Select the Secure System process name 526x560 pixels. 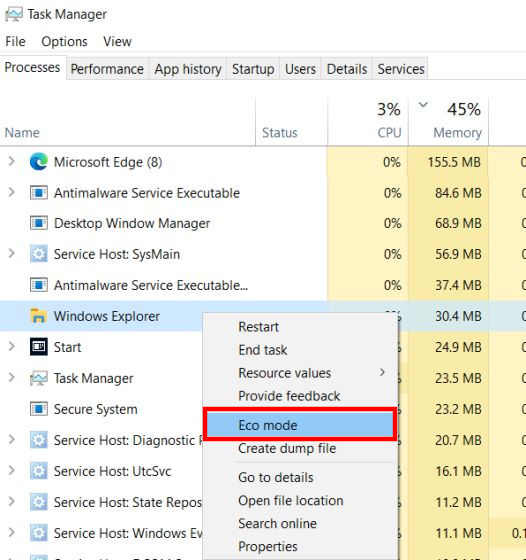(x=96, y=409)
